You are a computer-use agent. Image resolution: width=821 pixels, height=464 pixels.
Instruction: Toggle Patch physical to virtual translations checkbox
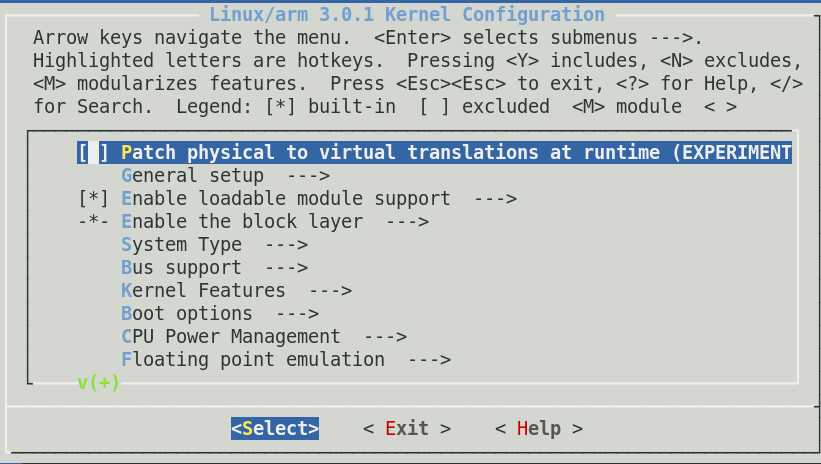(93, 152)
